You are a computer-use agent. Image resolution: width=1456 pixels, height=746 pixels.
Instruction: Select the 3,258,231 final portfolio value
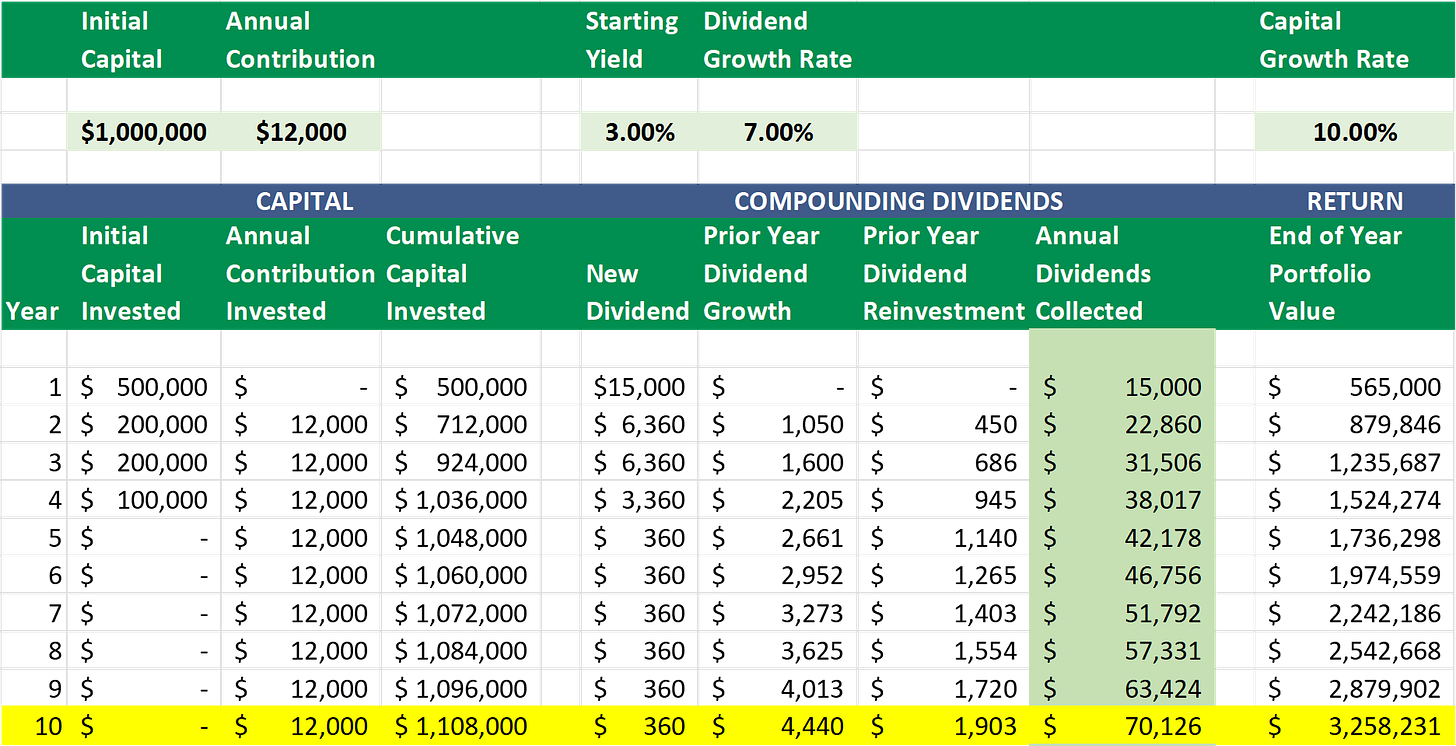click(1355, 727)
